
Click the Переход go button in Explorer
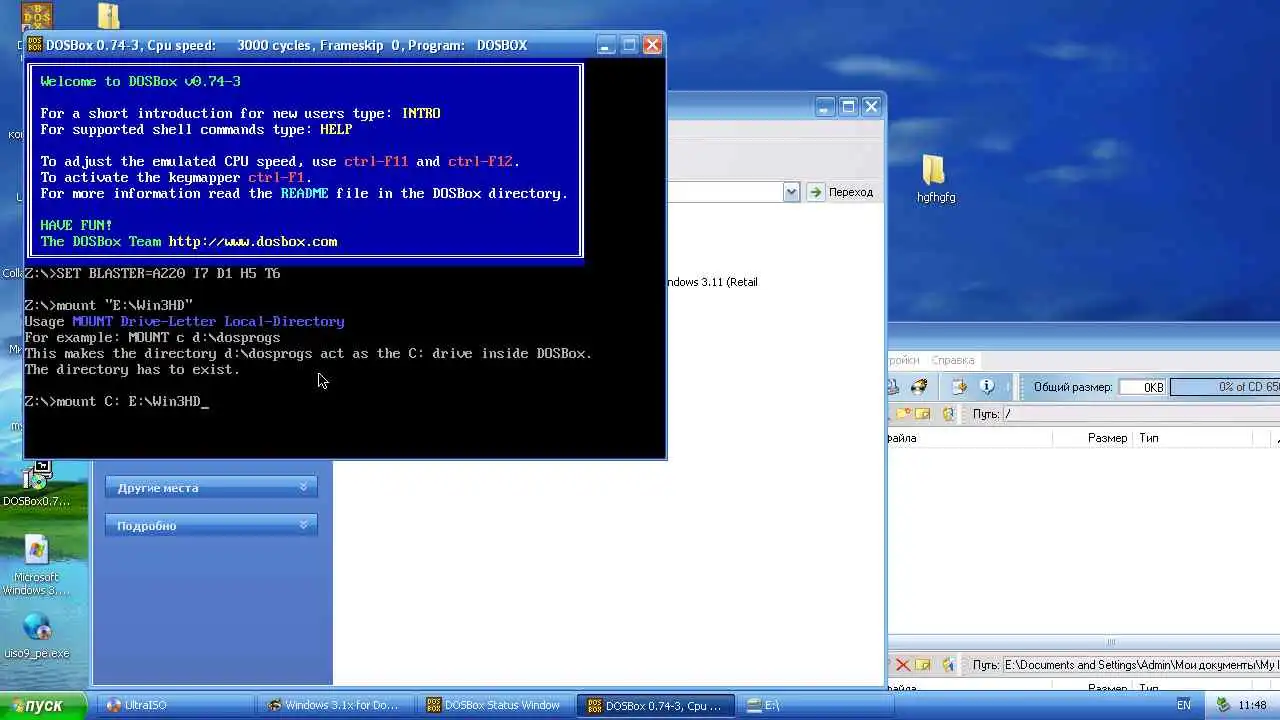point(841,192)
